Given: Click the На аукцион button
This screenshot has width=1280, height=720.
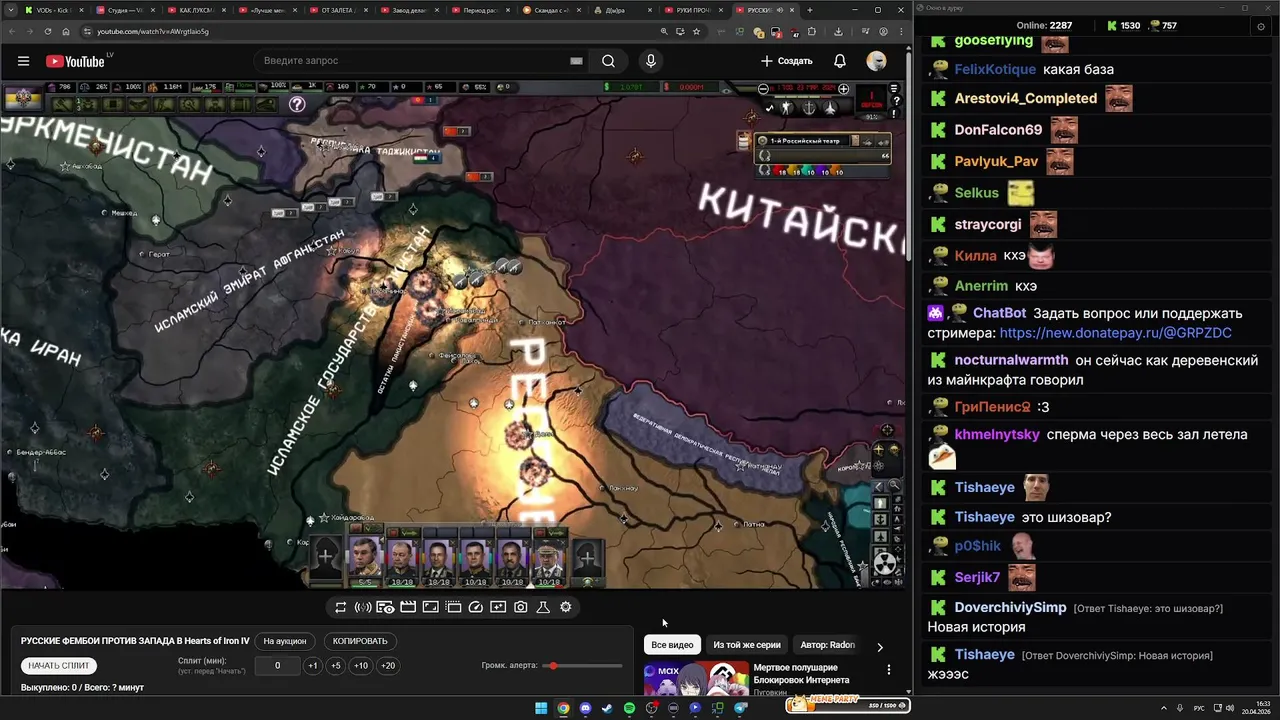Looking at the screenshot, I should pos(285,641).
